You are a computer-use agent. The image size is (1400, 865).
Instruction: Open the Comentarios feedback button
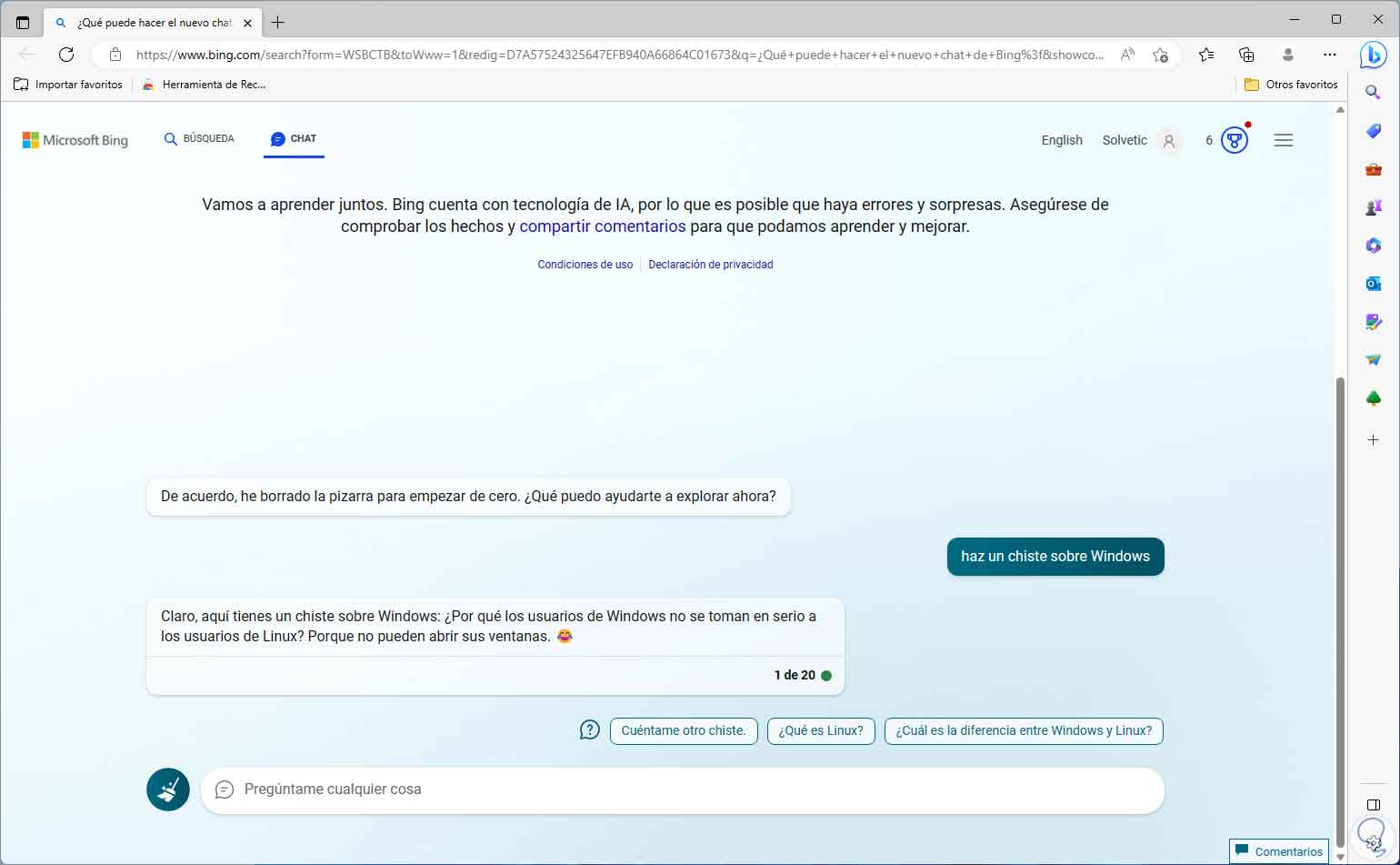click(1279, 851)
